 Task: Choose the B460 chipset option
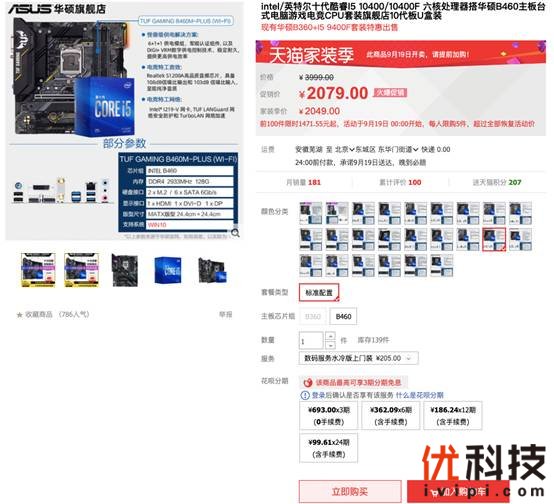tap(343, 316)
